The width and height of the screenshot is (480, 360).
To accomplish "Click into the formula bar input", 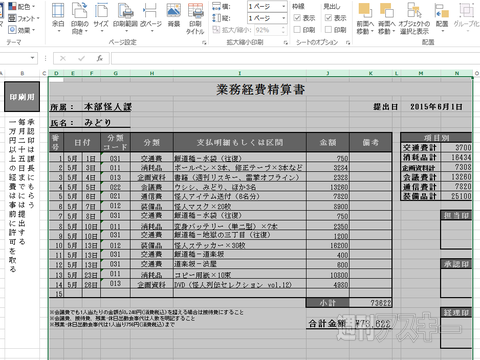I will point(295,59).
